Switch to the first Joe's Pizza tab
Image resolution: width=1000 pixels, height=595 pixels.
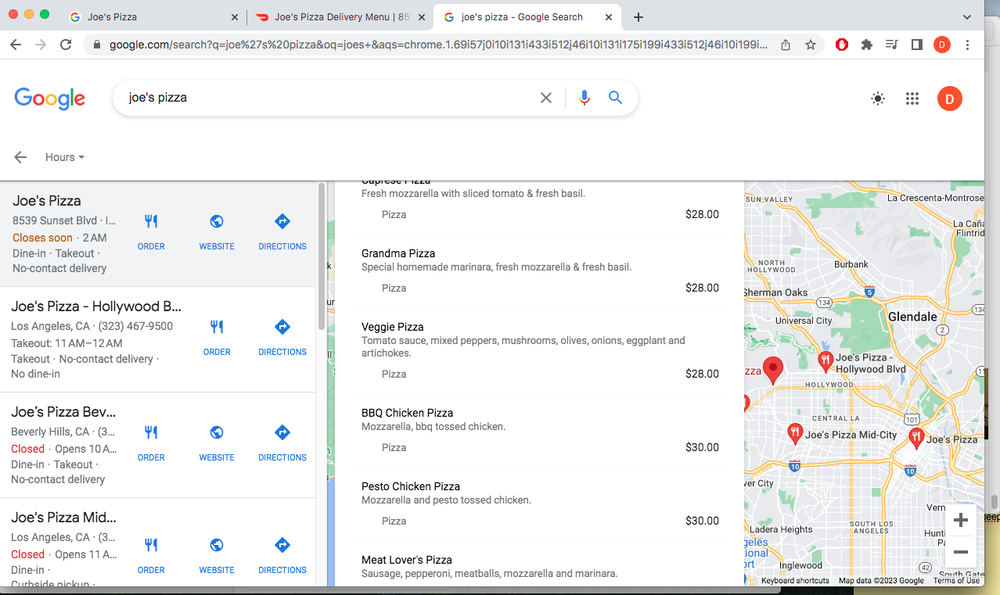tap(150, 17)
